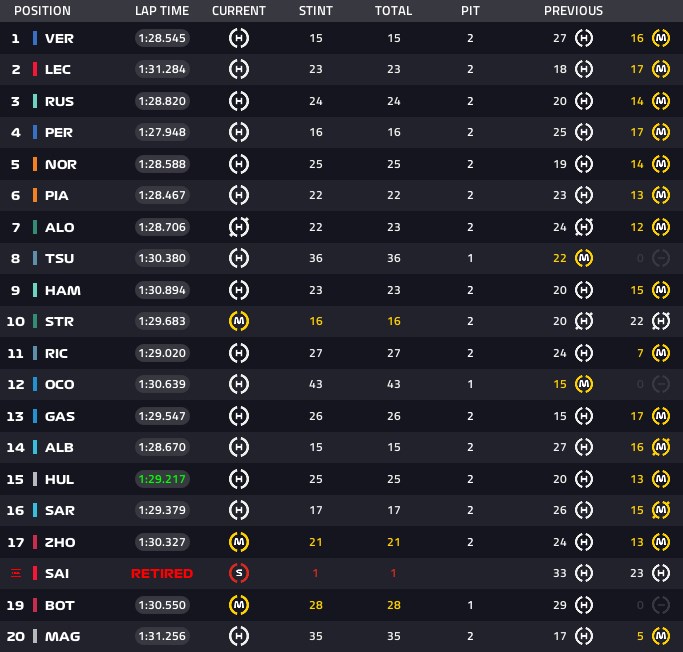The image size is (683, 652).
Task: Click the orange team color bar beside NOR
Action: (35, 164)
